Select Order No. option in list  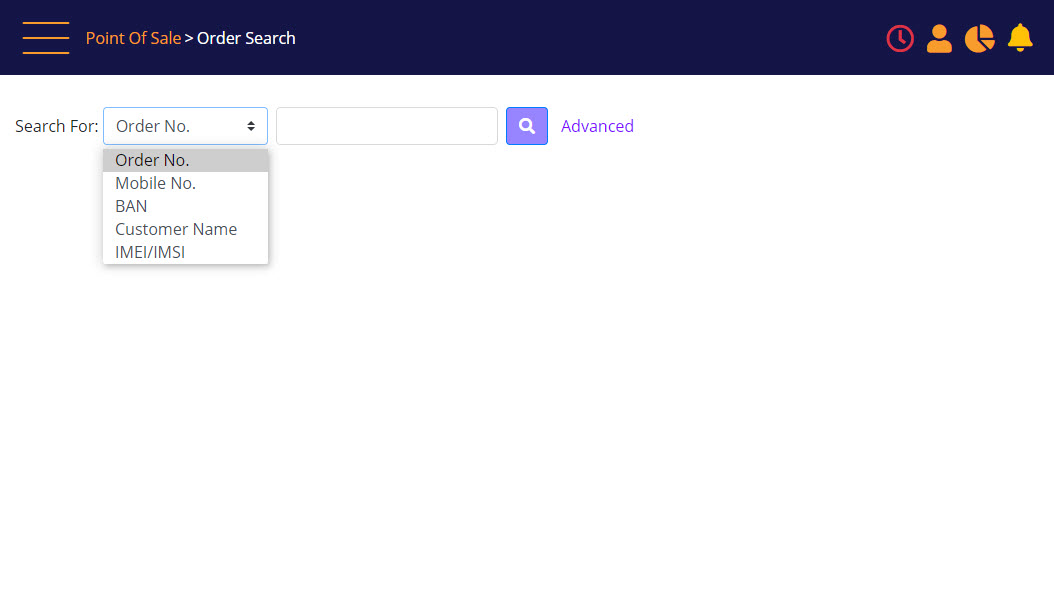coord(186,160)
